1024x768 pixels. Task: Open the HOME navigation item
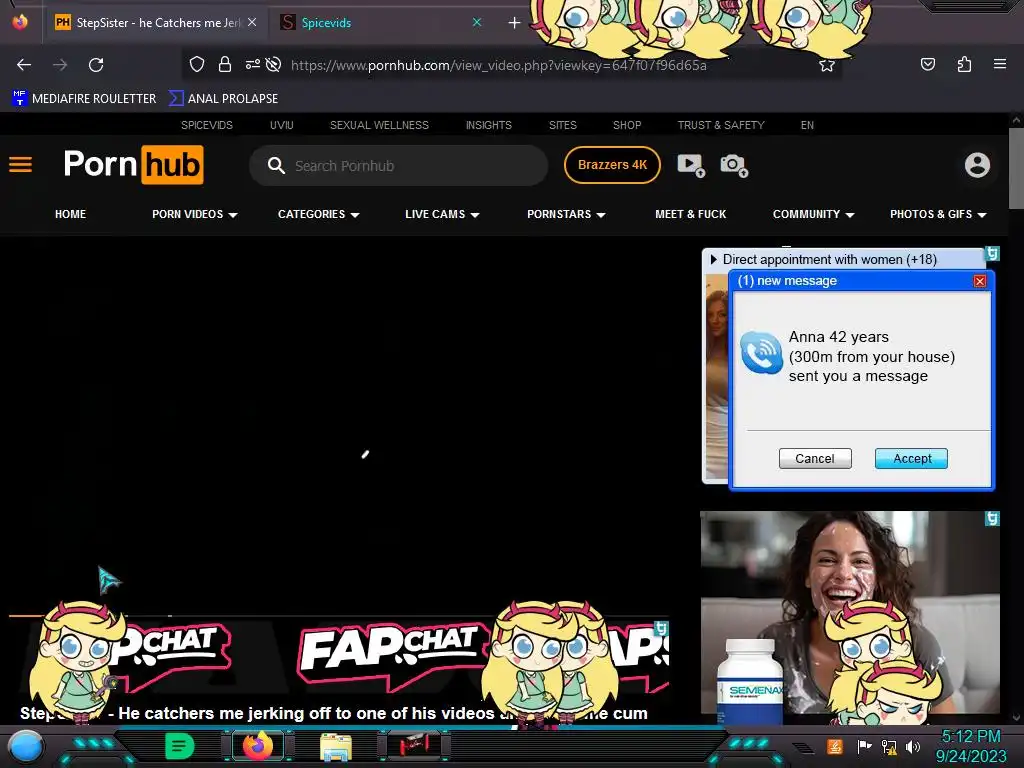(71, 214)
